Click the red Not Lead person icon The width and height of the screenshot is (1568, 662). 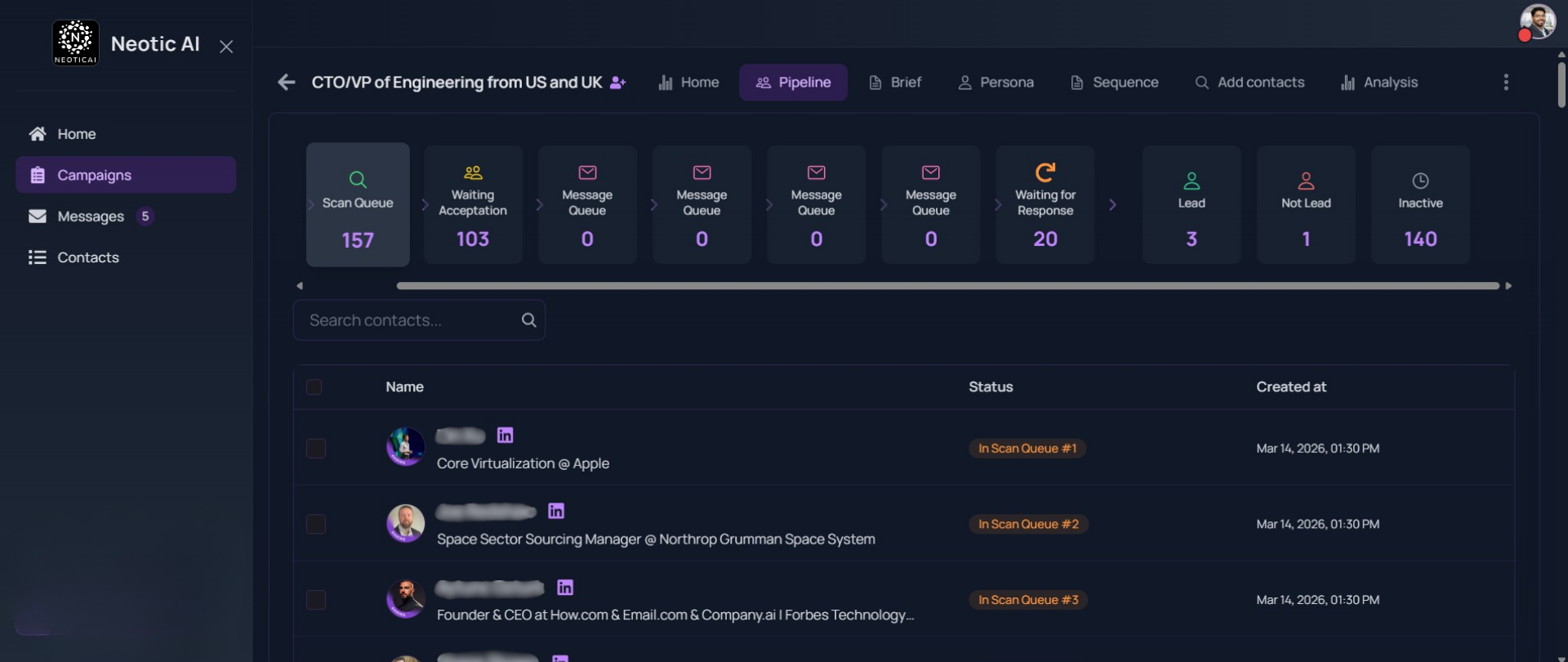(1306, 180)
